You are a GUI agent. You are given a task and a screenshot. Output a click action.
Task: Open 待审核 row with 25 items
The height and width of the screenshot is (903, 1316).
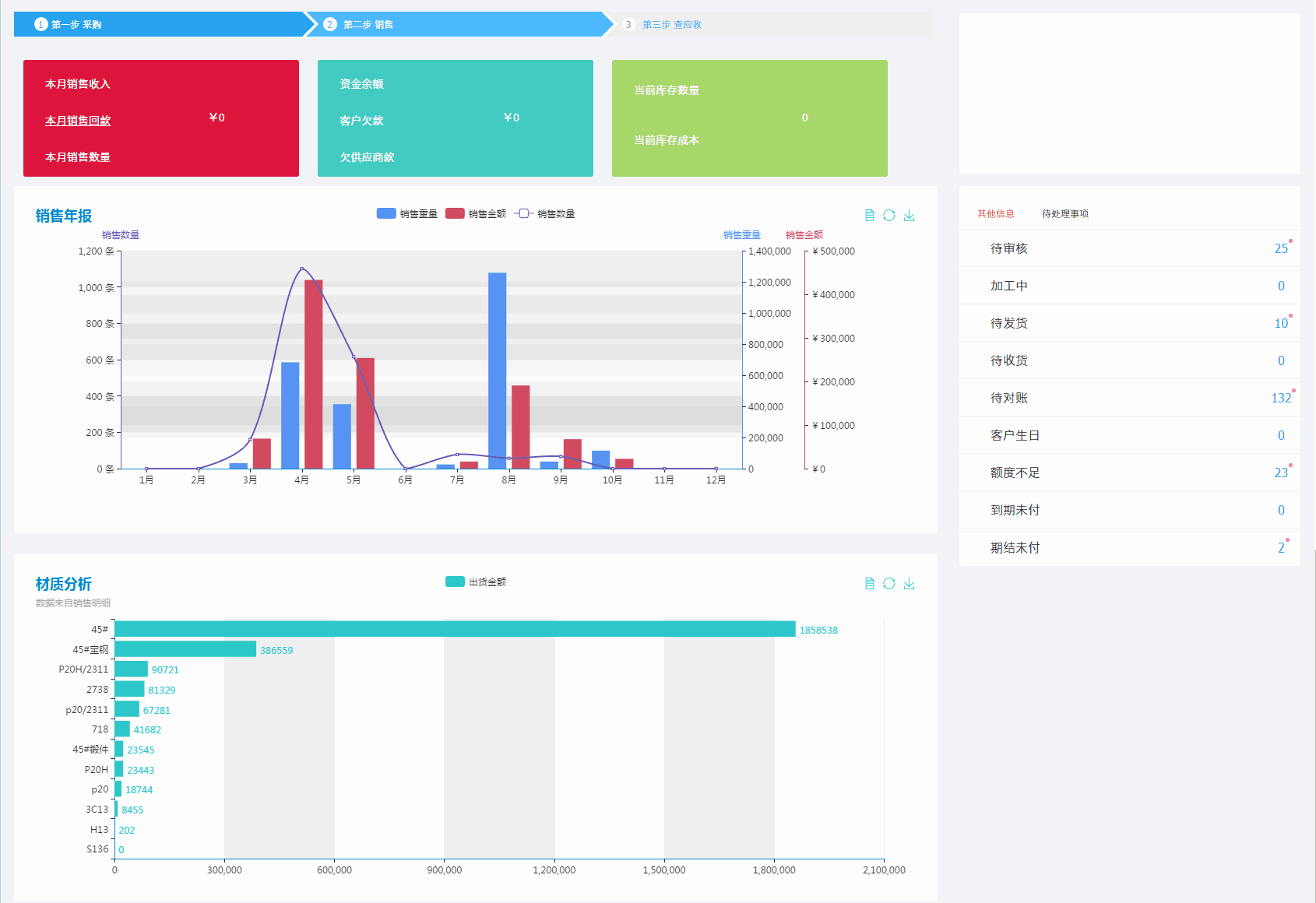1129,248
